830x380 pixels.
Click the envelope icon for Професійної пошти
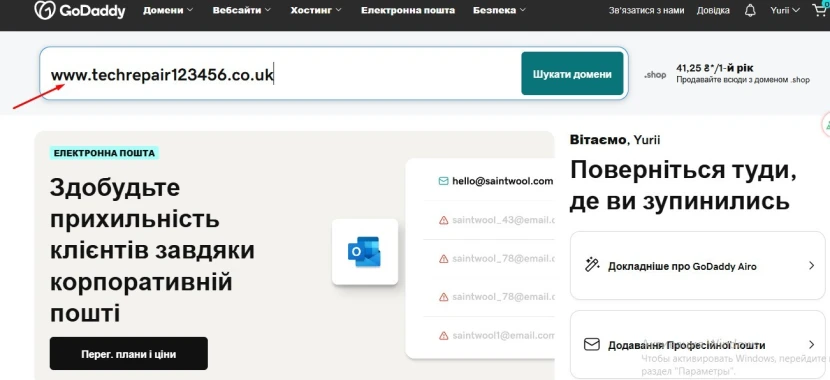point(592,345)
